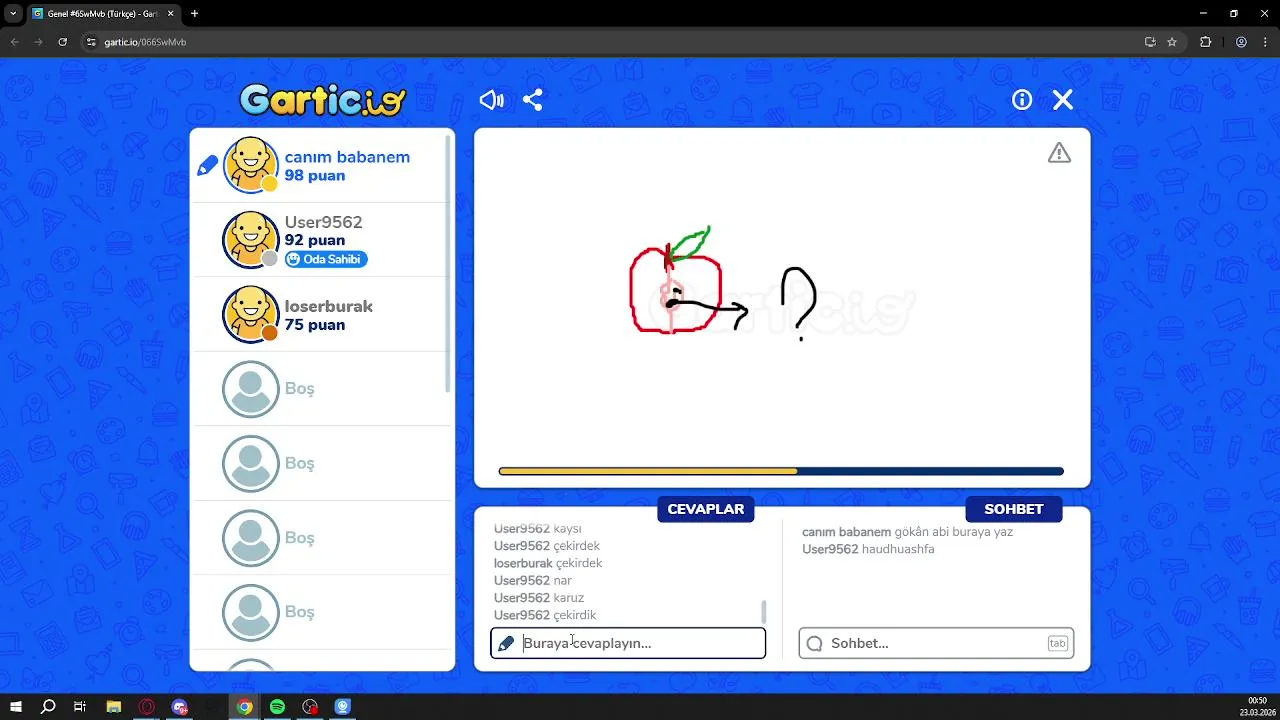Share the room via share icon

point(533,100)
